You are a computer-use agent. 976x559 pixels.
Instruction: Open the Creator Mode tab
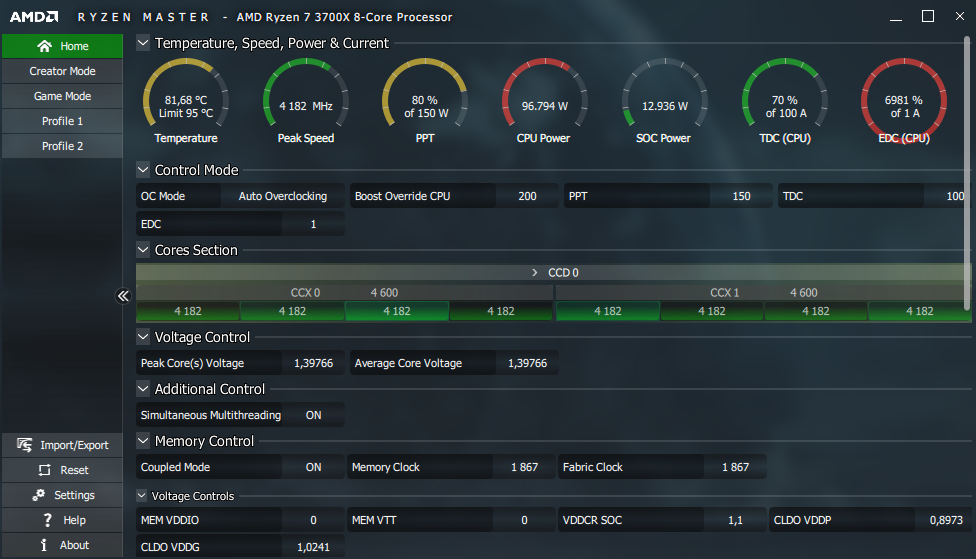(x=62, y=71)
